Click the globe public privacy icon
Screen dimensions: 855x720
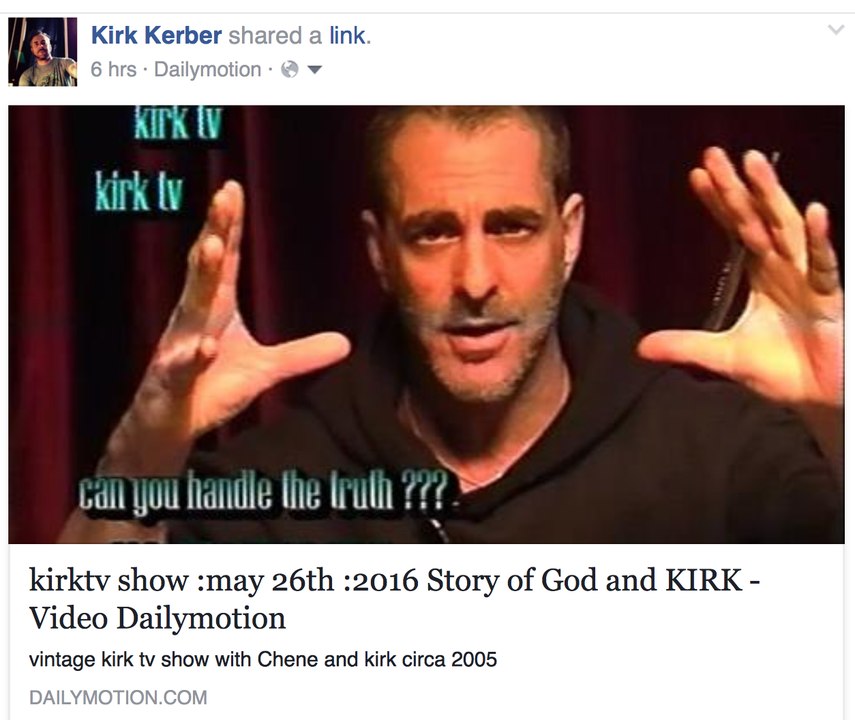coord(290,69)
